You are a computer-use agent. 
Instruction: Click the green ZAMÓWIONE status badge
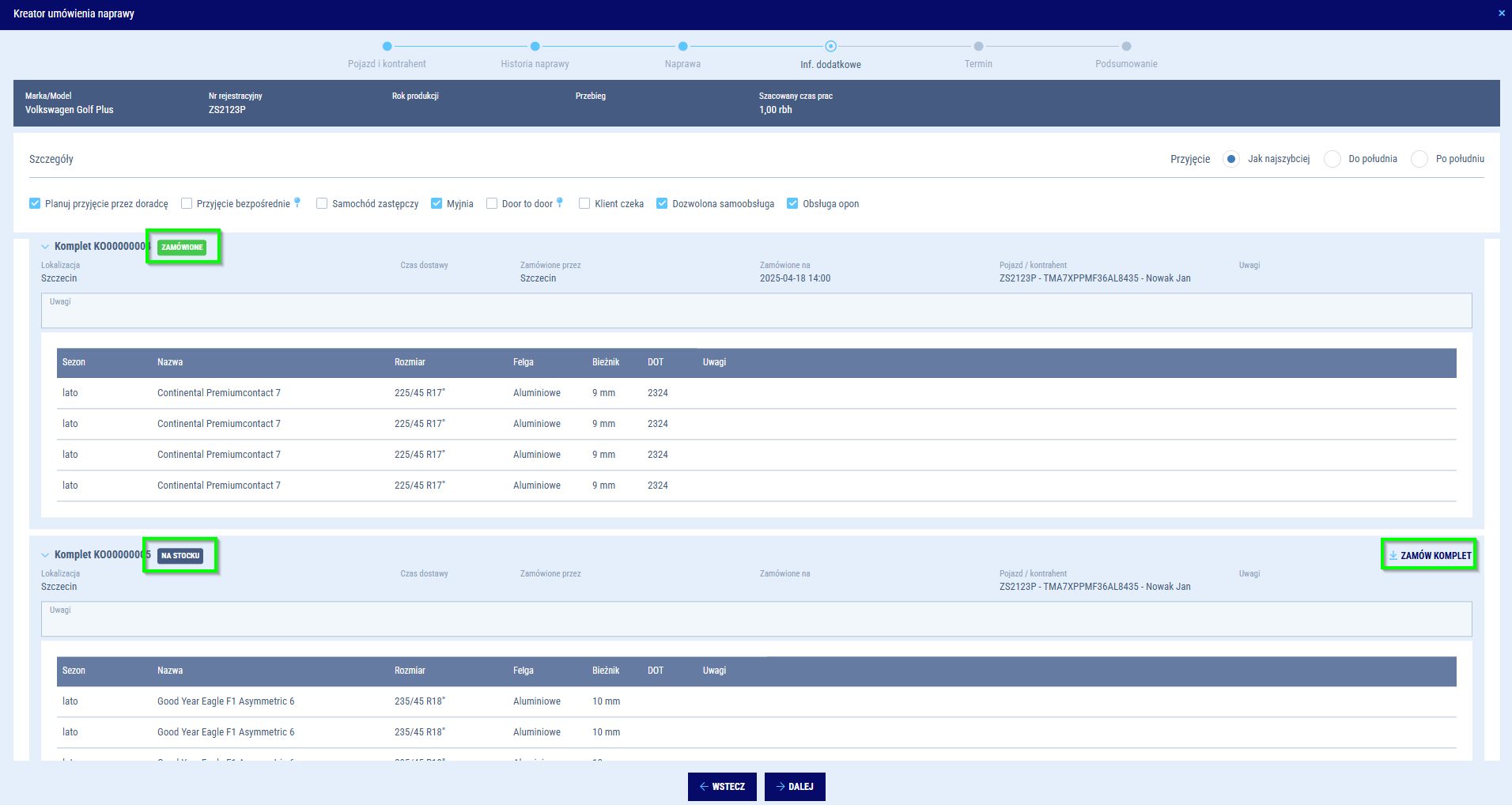point(182,248)
